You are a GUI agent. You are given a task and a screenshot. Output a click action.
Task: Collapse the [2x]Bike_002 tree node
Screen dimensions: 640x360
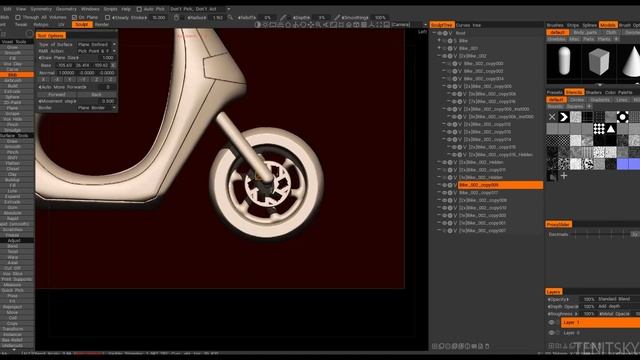440,56
